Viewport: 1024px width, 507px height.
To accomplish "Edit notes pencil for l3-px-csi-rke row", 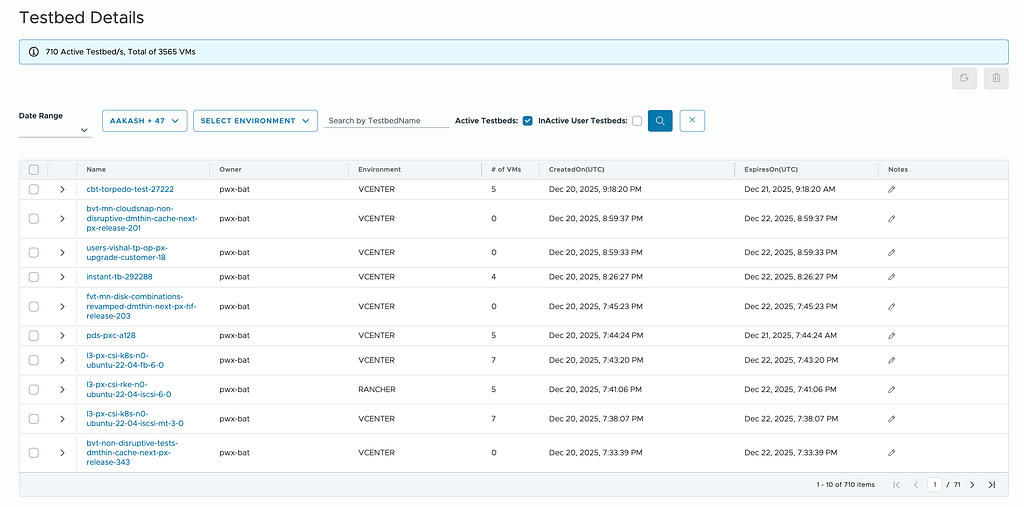I will [891, 389].
